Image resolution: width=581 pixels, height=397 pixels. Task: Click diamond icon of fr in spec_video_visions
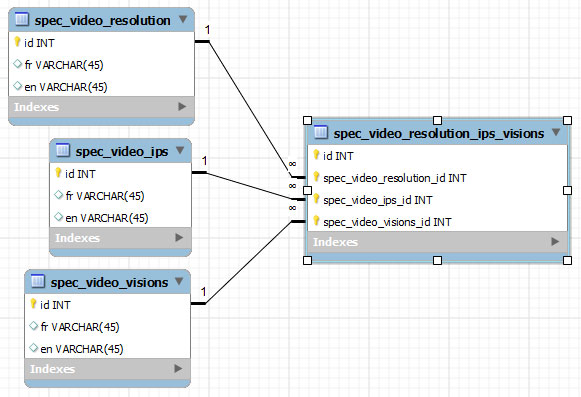(34, 326)
